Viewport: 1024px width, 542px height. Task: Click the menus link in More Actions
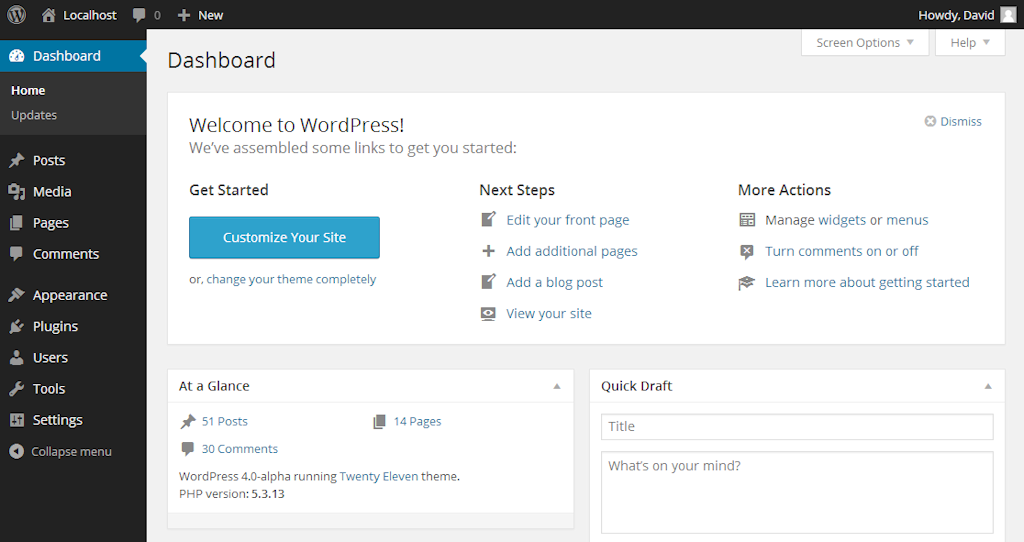click(907, 220)
